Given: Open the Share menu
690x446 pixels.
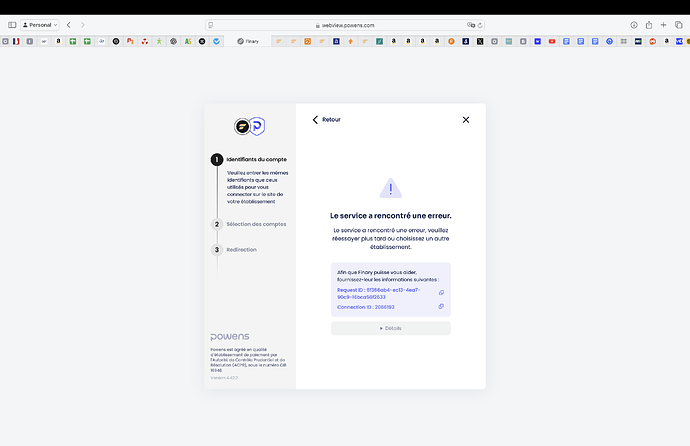Looking at the screenshot, I should tap(649, 25).
